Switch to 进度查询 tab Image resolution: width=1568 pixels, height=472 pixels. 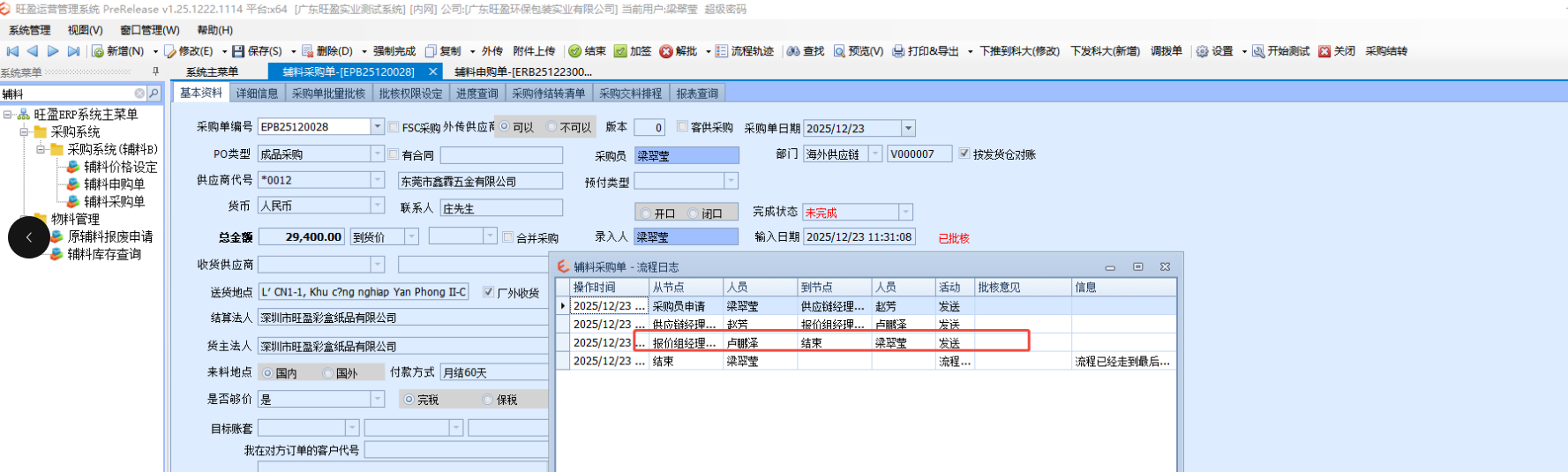[477, 94]
